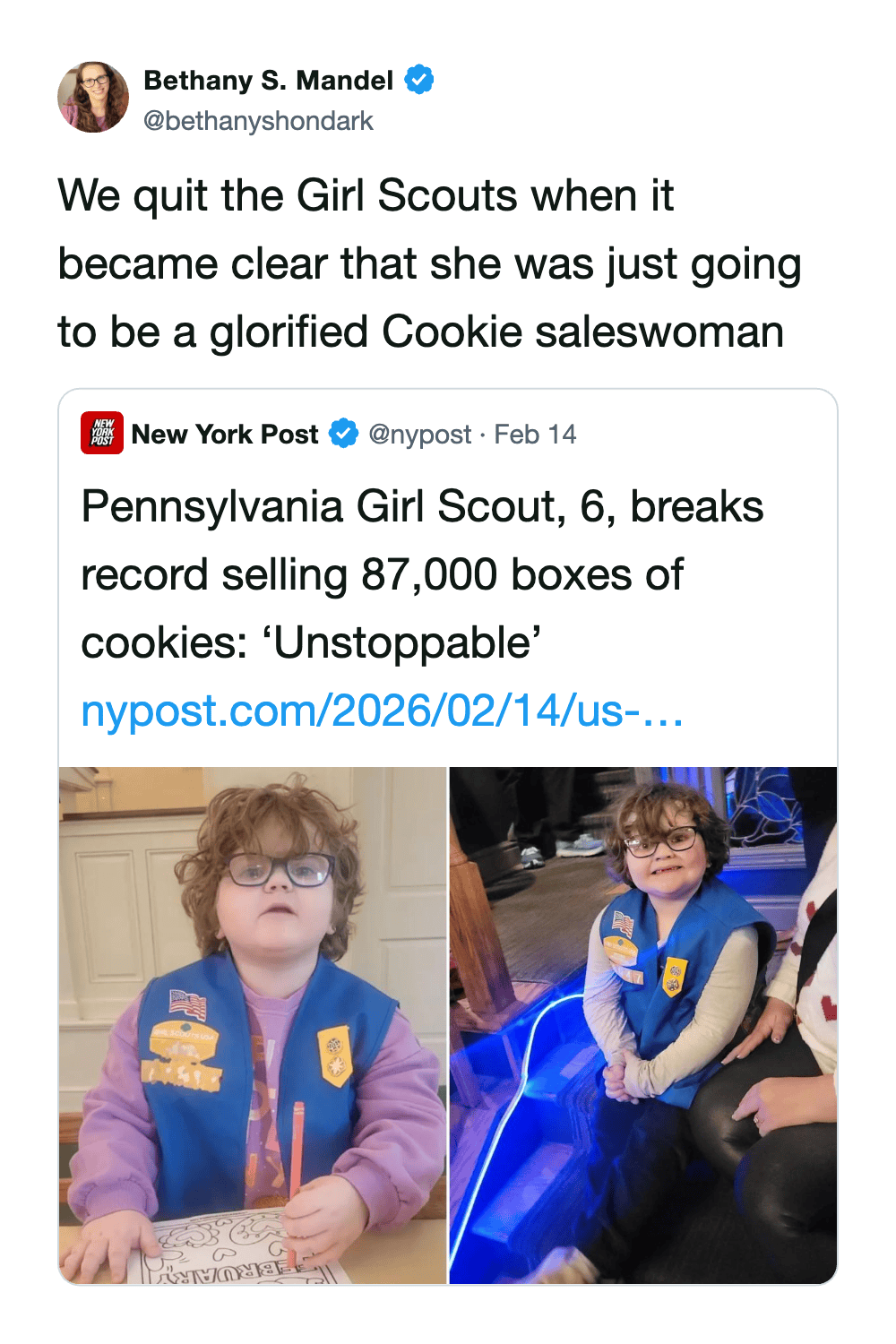Click the verified checkmark beside New York Post
This screenshot has width=896, height=1344.
[x=343, y=434]
